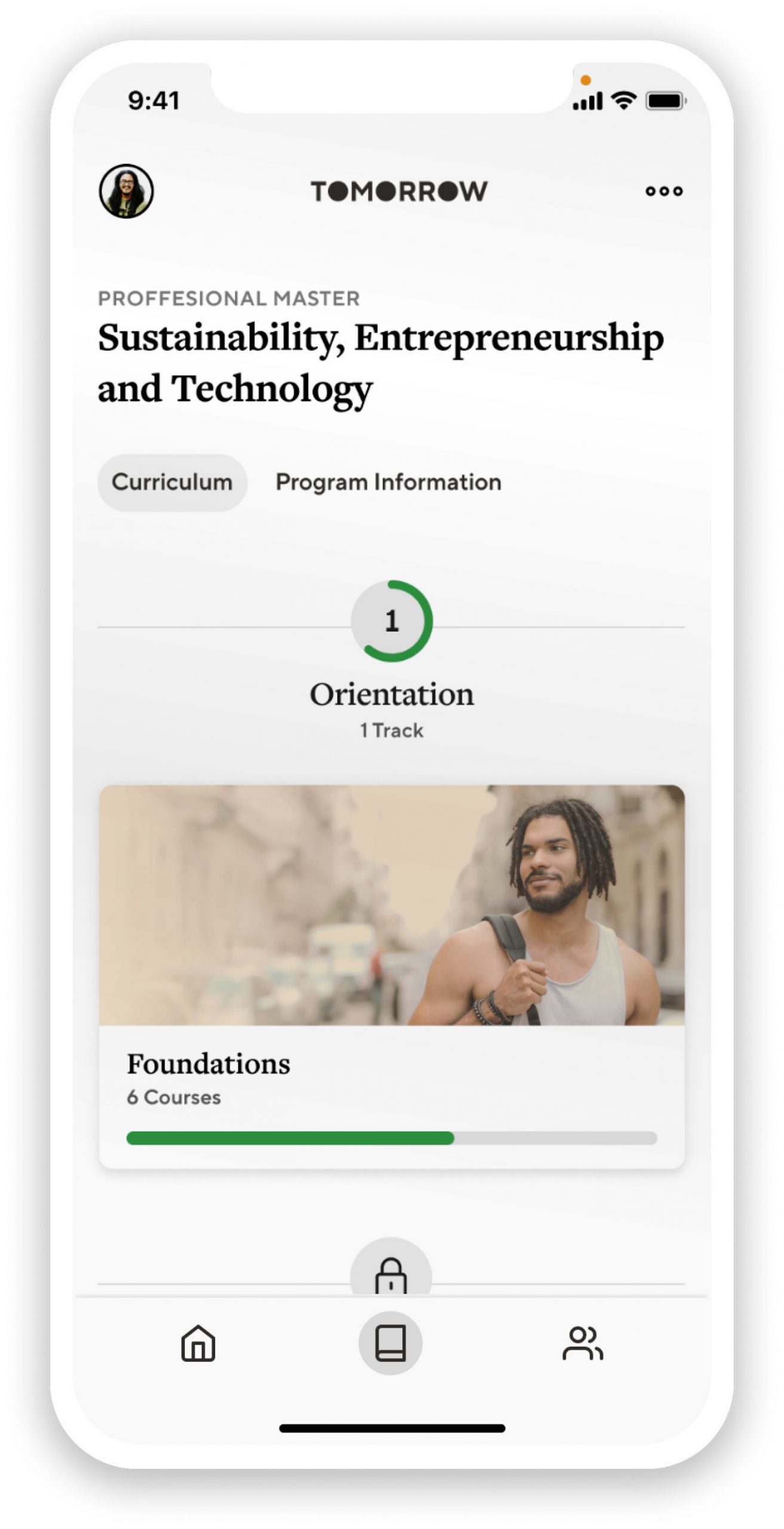This screenshot has height=1529, width=784.
Task: Select the book Courses icon in bottom navigation
Action: (391, 1343)
